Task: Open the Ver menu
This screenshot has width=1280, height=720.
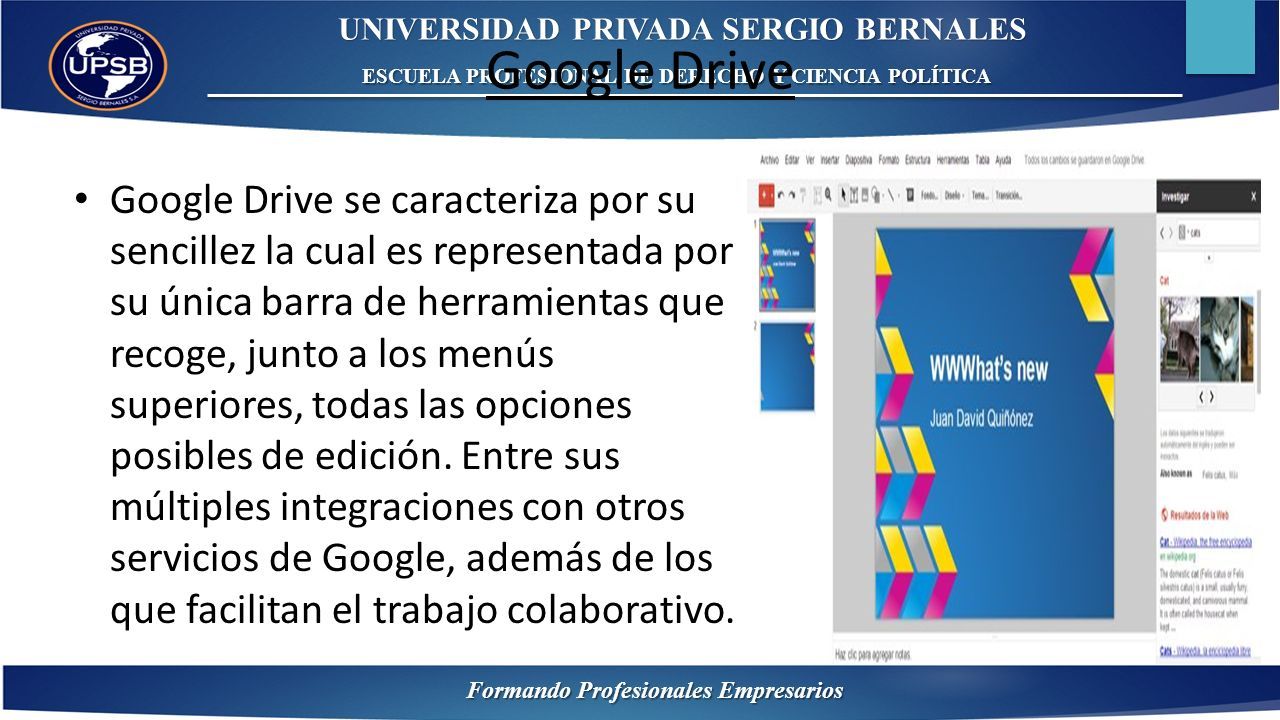Action: point(810,160)
